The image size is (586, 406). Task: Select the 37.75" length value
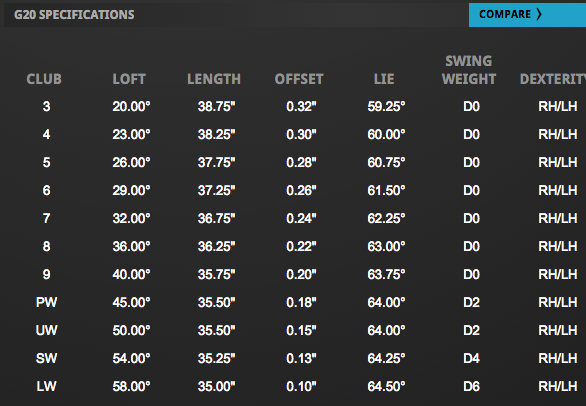pos(216,162)
